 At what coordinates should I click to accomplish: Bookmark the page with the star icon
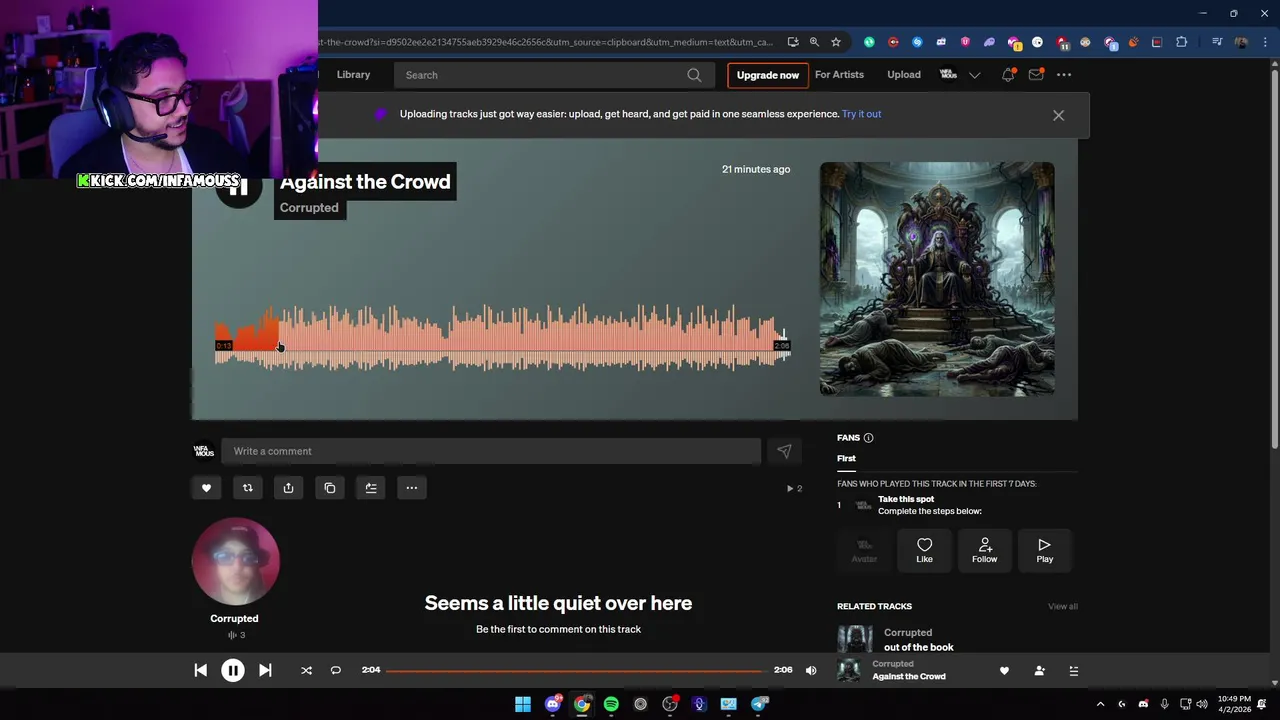click(x=836, y=42)
